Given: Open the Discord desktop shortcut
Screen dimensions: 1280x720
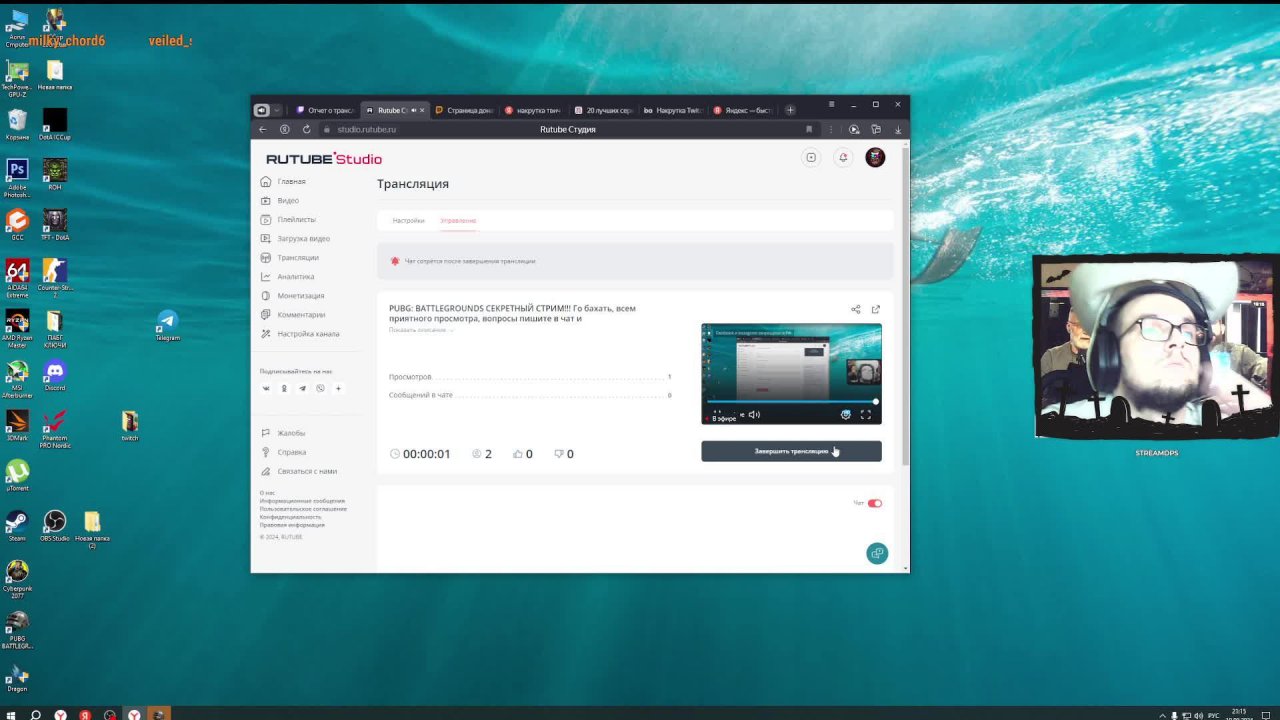Looking at the screenshot, I should point(55,376).
